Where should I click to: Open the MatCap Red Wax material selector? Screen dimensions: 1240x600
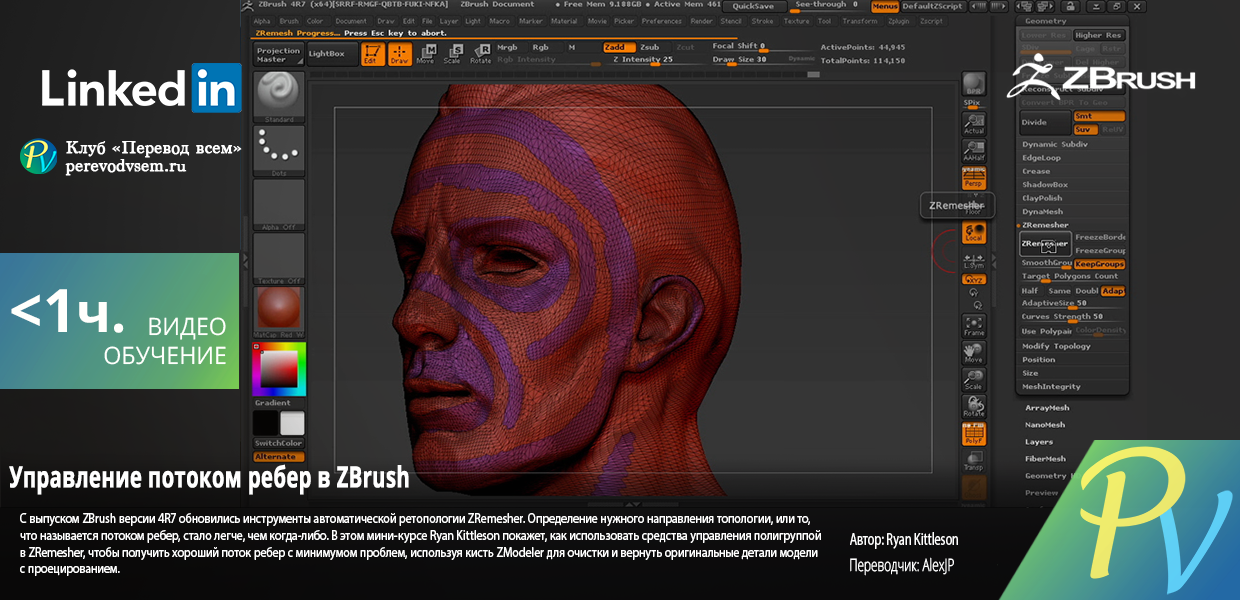tap(279, 313)
